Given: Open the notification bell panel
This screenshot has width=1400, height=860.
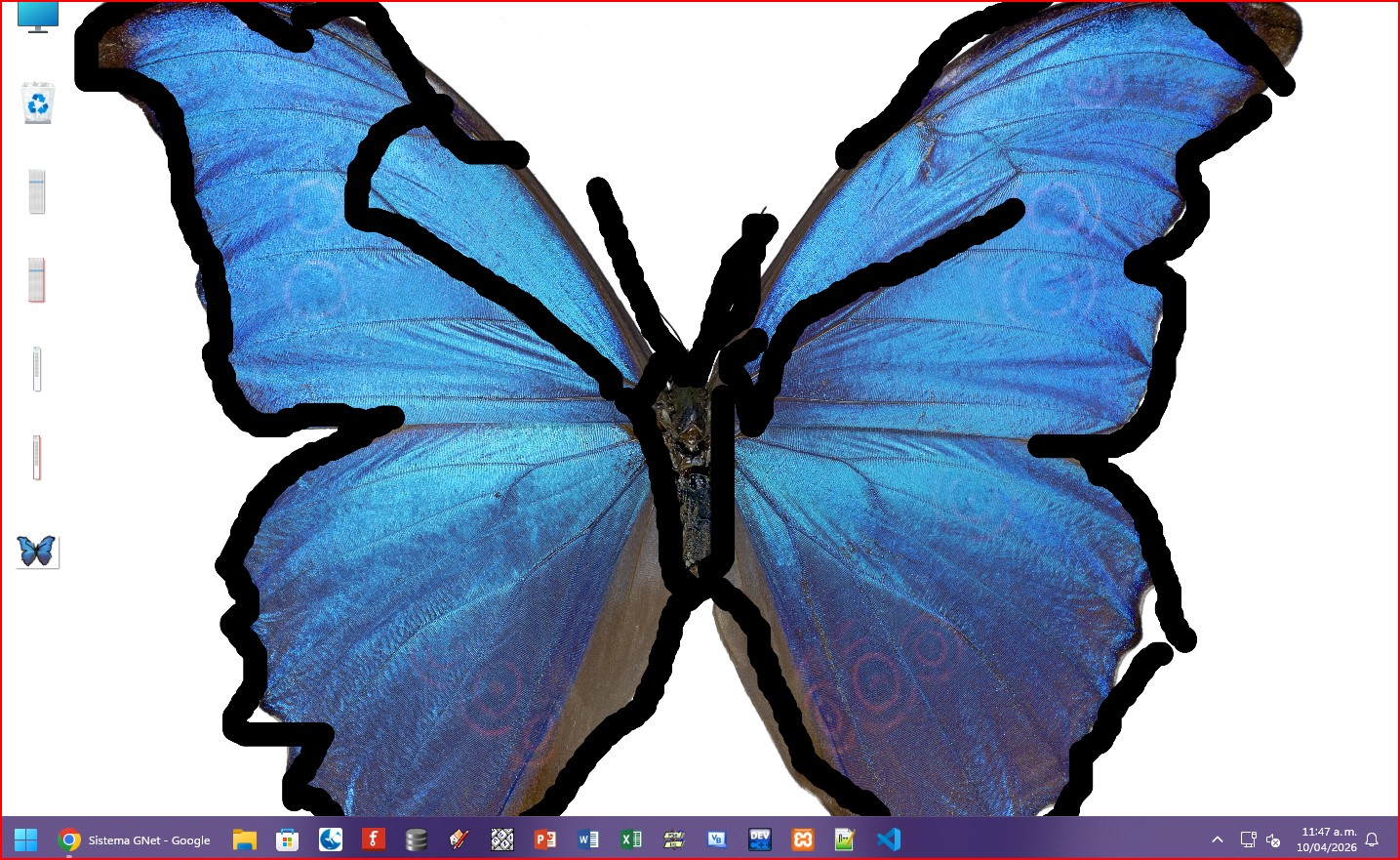Looking at the screenshot, I should pos(1372,840).
